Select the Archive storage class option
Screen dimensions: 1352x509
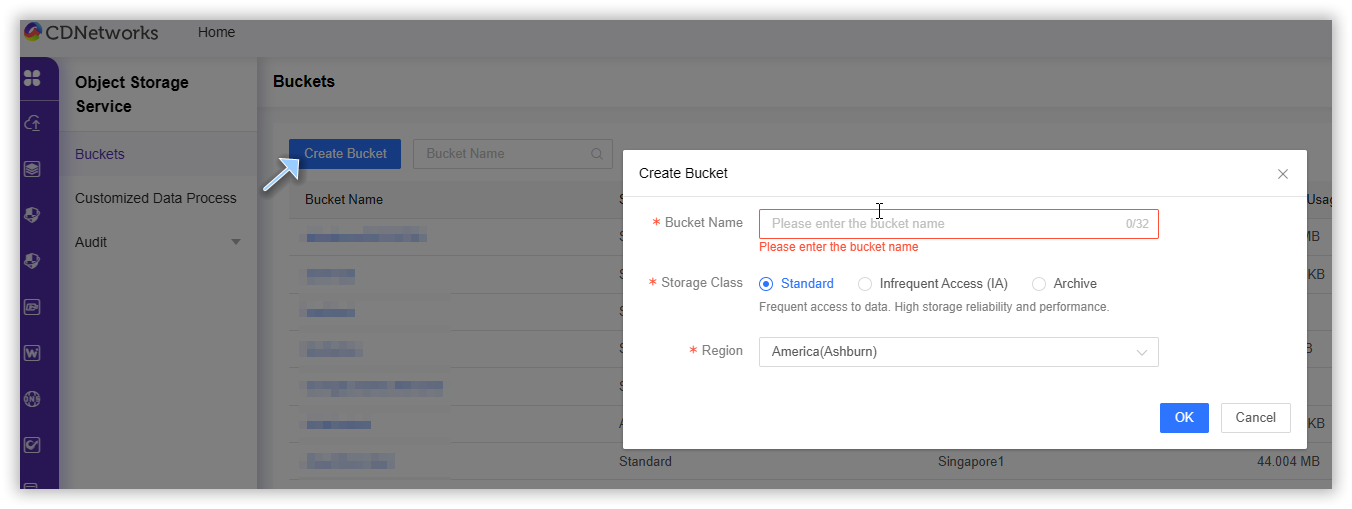pos(1039,284)
